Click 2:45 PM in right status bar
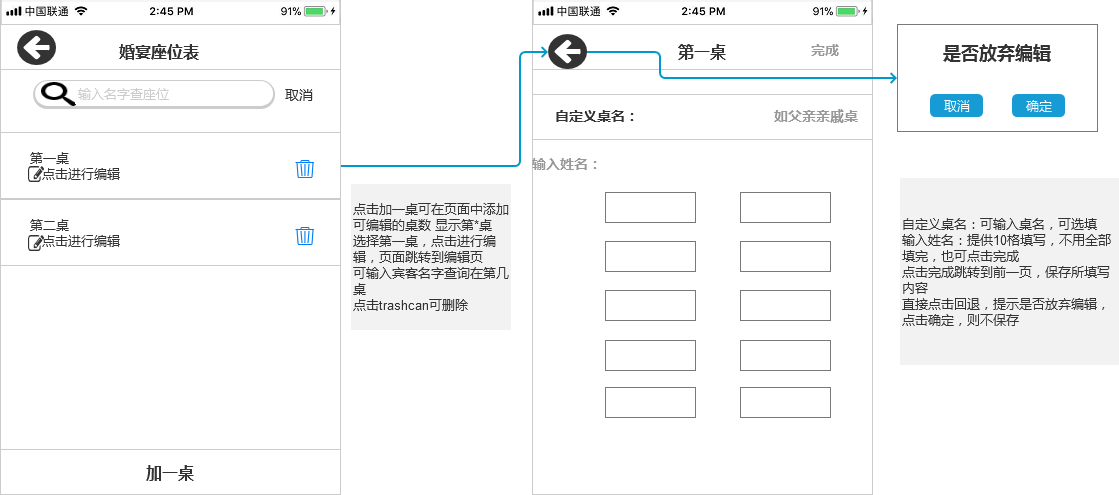Image resolution: width=1119 pixels, height=495 pixels. [x=703, y=11]
